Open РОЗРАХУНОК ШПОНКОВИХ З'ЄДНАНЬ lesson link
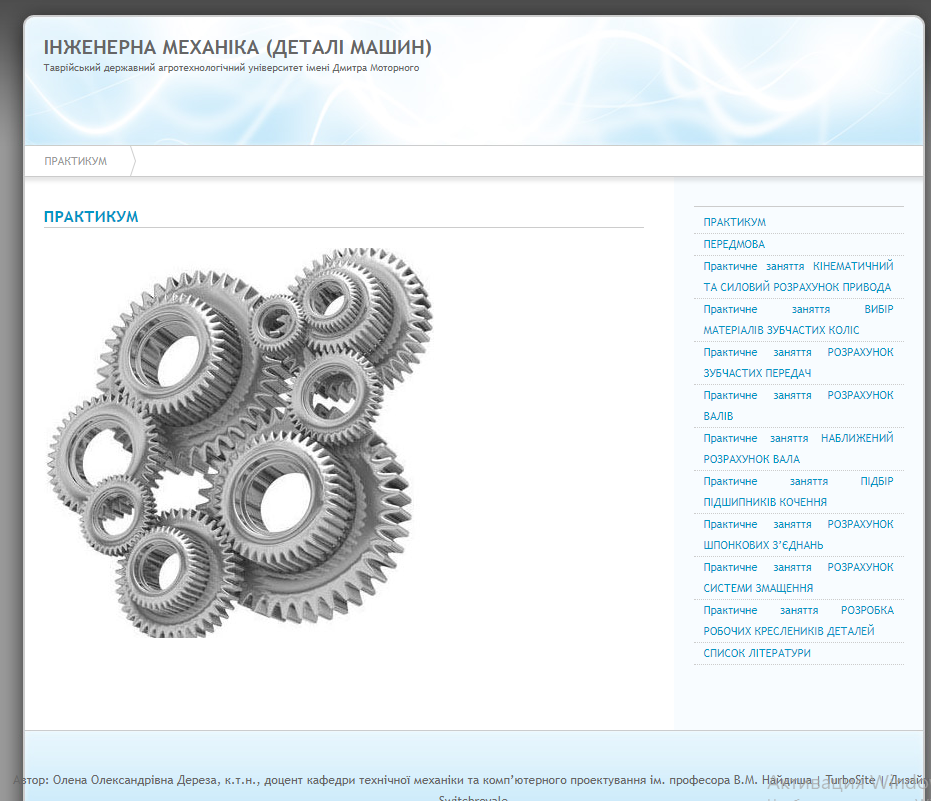The height and width of the screenshot is (801, 931). (x=798, y=535)
